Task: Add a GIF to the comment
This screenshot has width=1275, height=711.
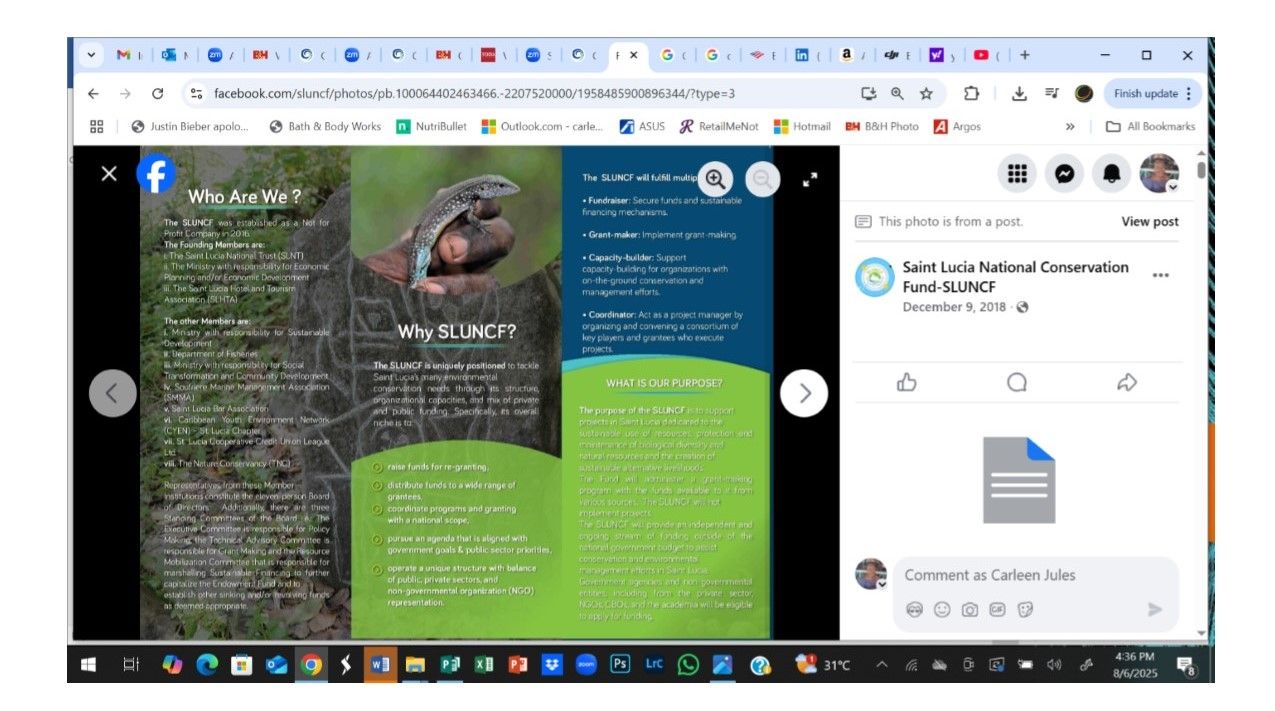Action: click(997, 609)
